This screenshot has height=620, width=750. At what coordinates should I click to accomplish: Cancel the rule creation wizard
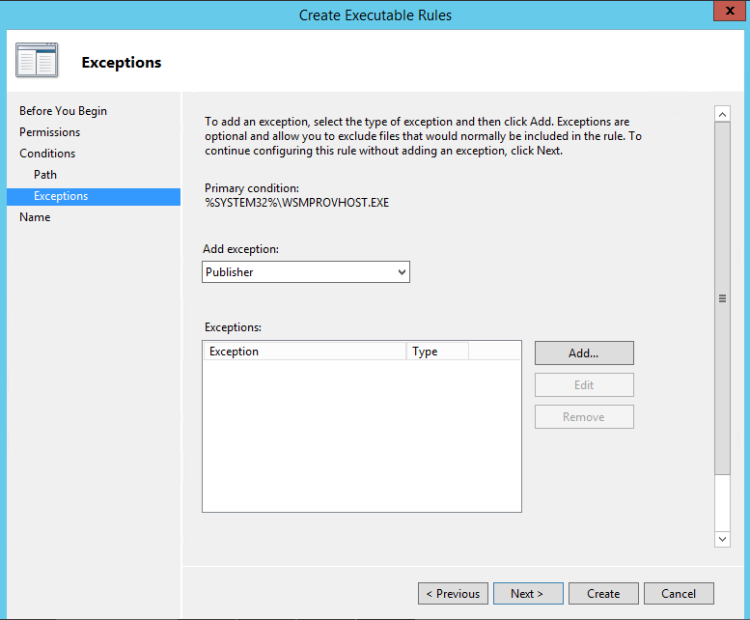tap(678, 593)
